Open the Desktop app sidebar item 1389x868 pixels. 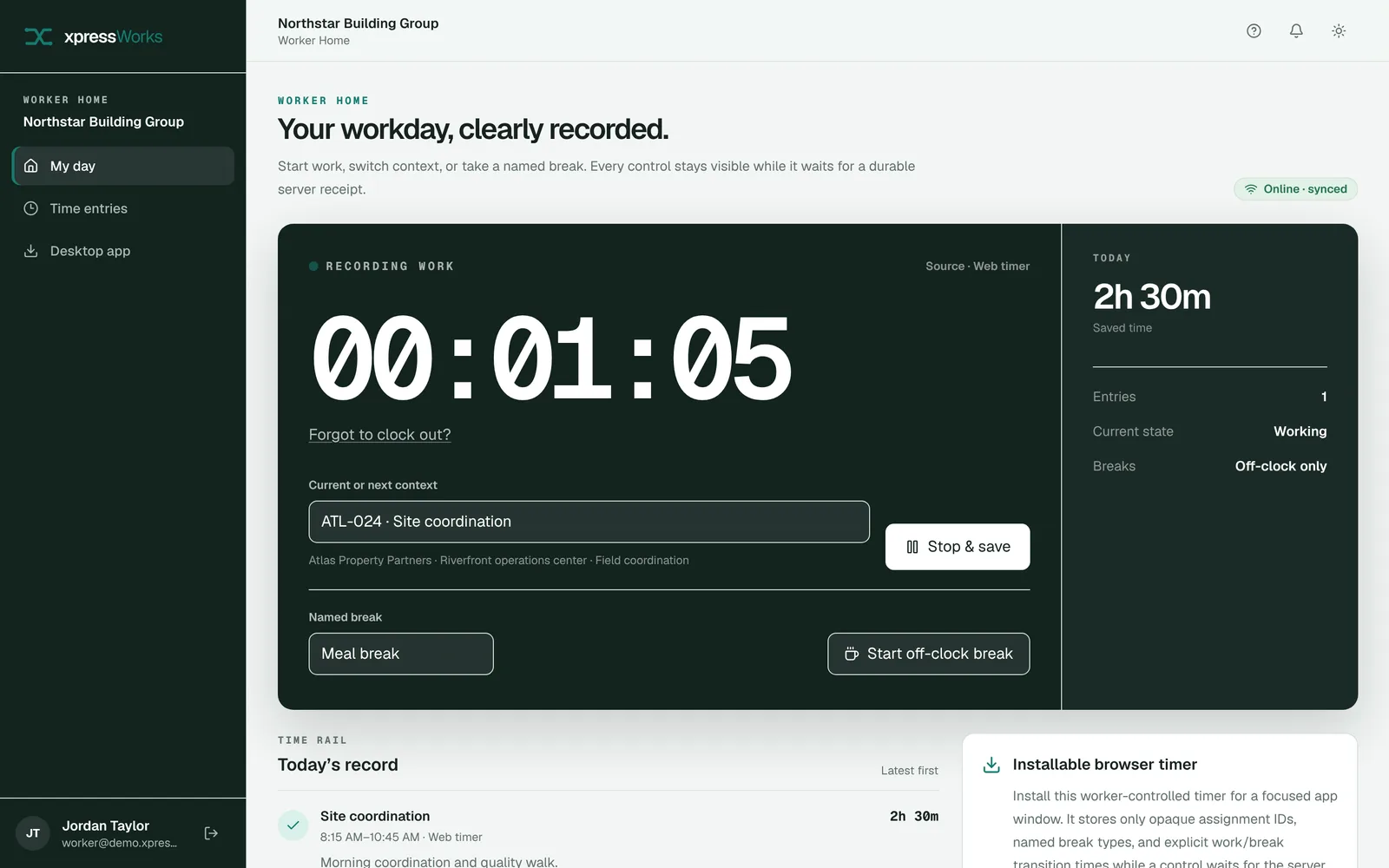tap(123, 251)
